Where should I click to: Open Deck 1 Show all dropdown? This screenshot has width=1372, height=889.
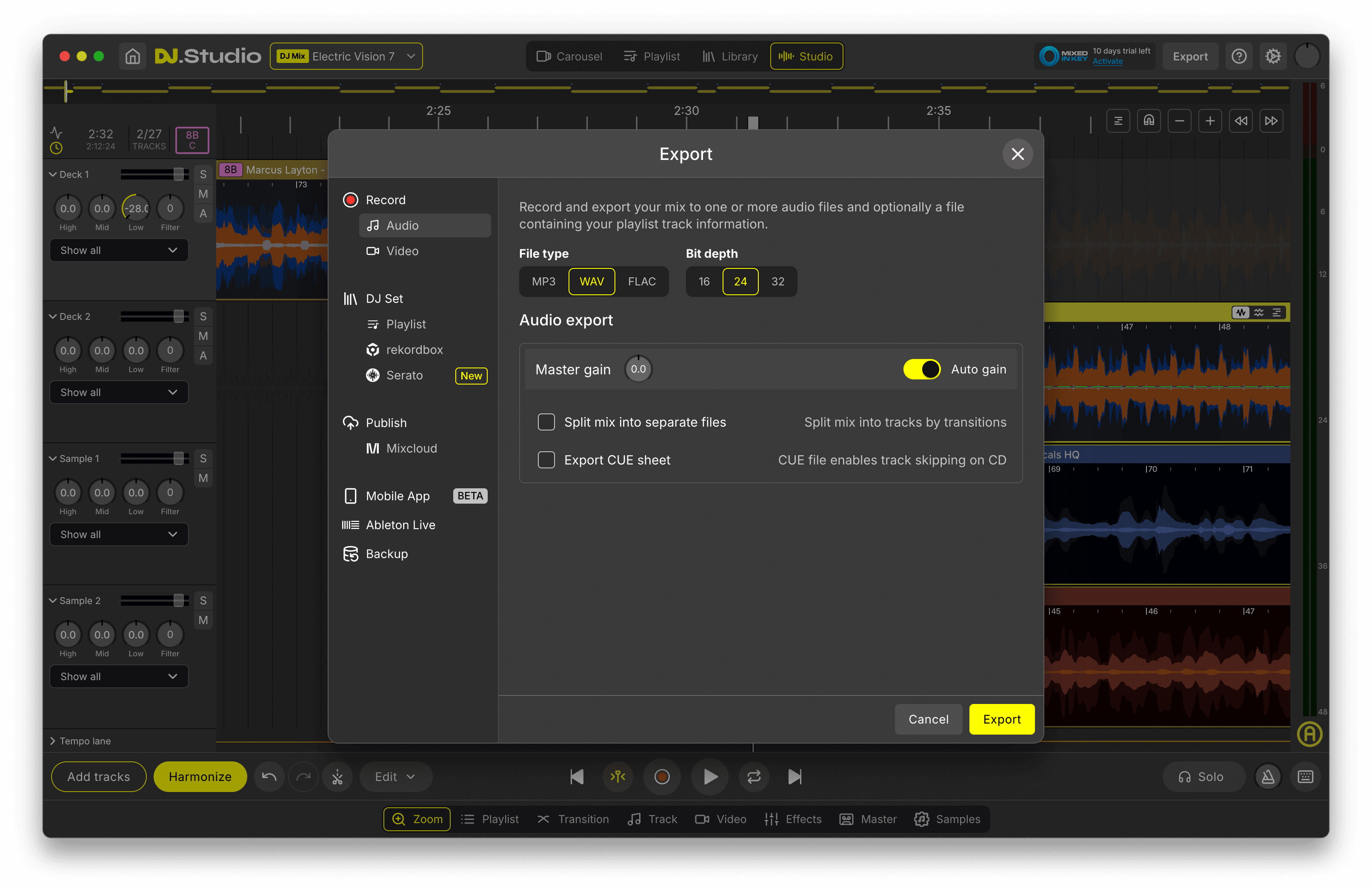119,250
